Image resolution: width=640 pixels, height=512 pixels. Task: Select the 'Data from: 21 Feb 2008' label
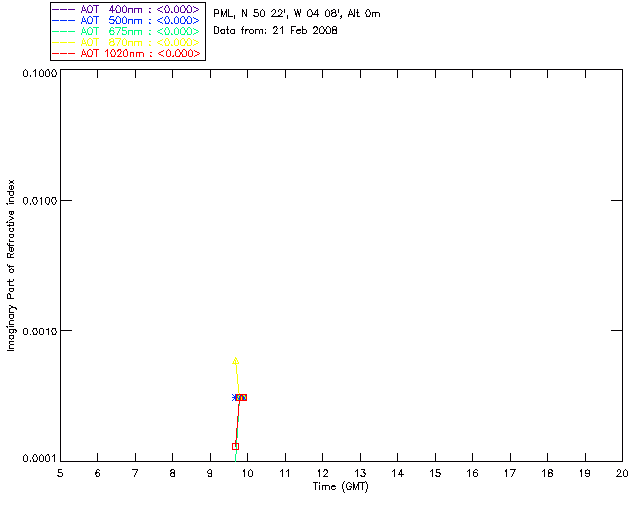click(x=276, y=31)
